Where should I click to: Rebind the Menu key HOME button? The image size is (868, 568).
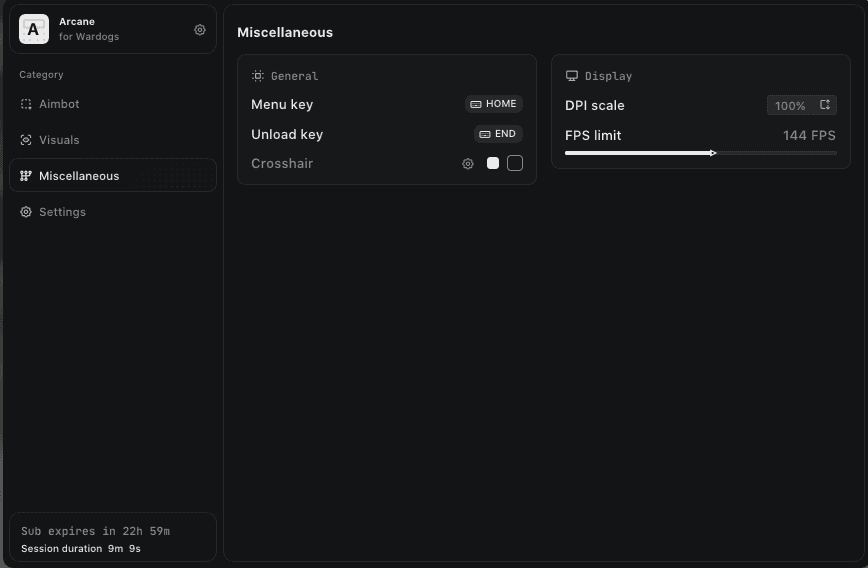pyautogui.click(x=493, y=104)
